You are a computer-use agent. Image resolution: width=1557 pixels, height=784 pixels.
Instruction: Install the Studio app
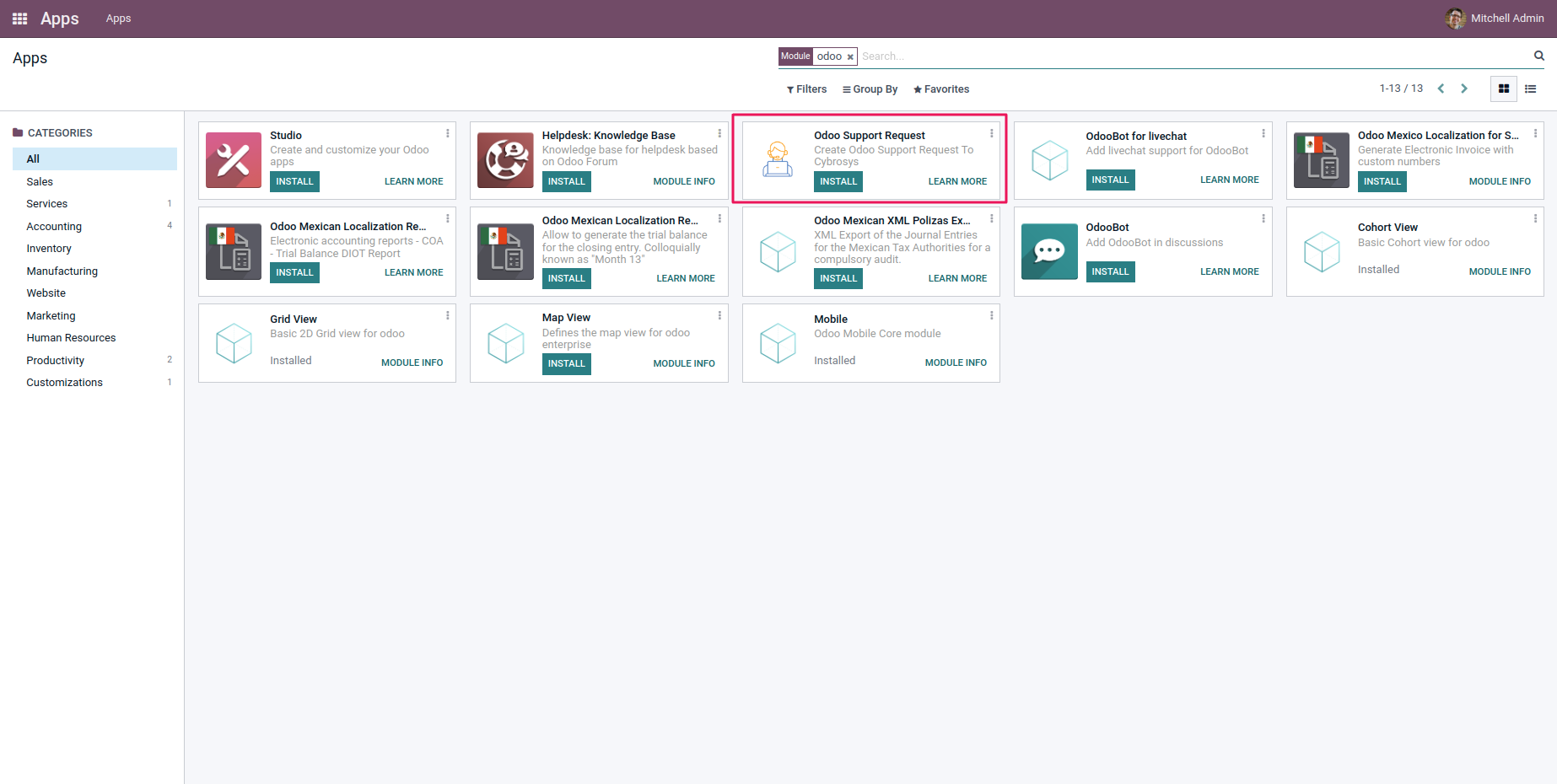[294, 181]
